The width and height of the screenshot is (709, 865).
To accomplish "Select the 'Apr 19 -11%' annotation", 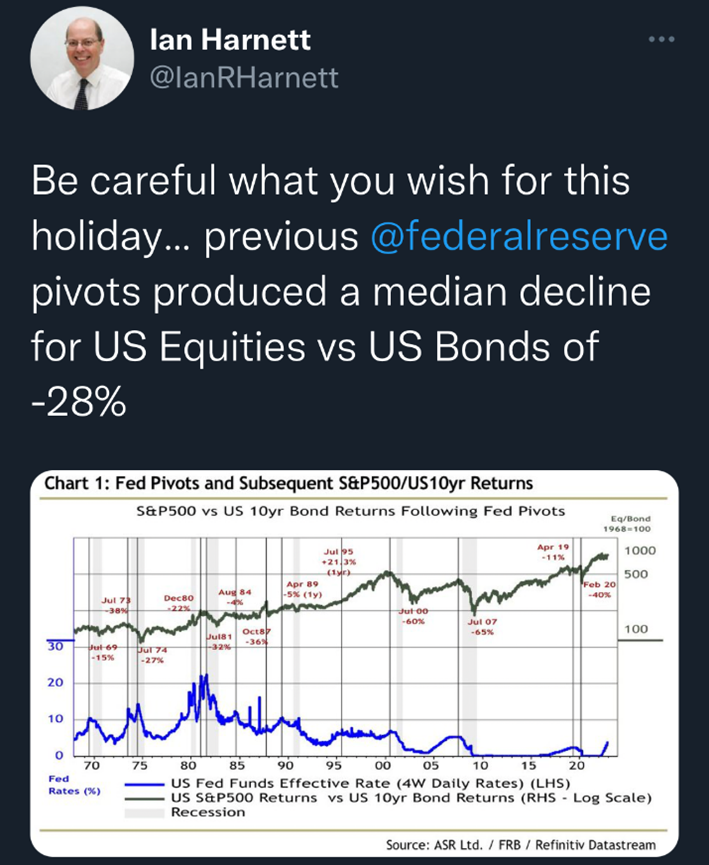I will click(x=552, y=552).
